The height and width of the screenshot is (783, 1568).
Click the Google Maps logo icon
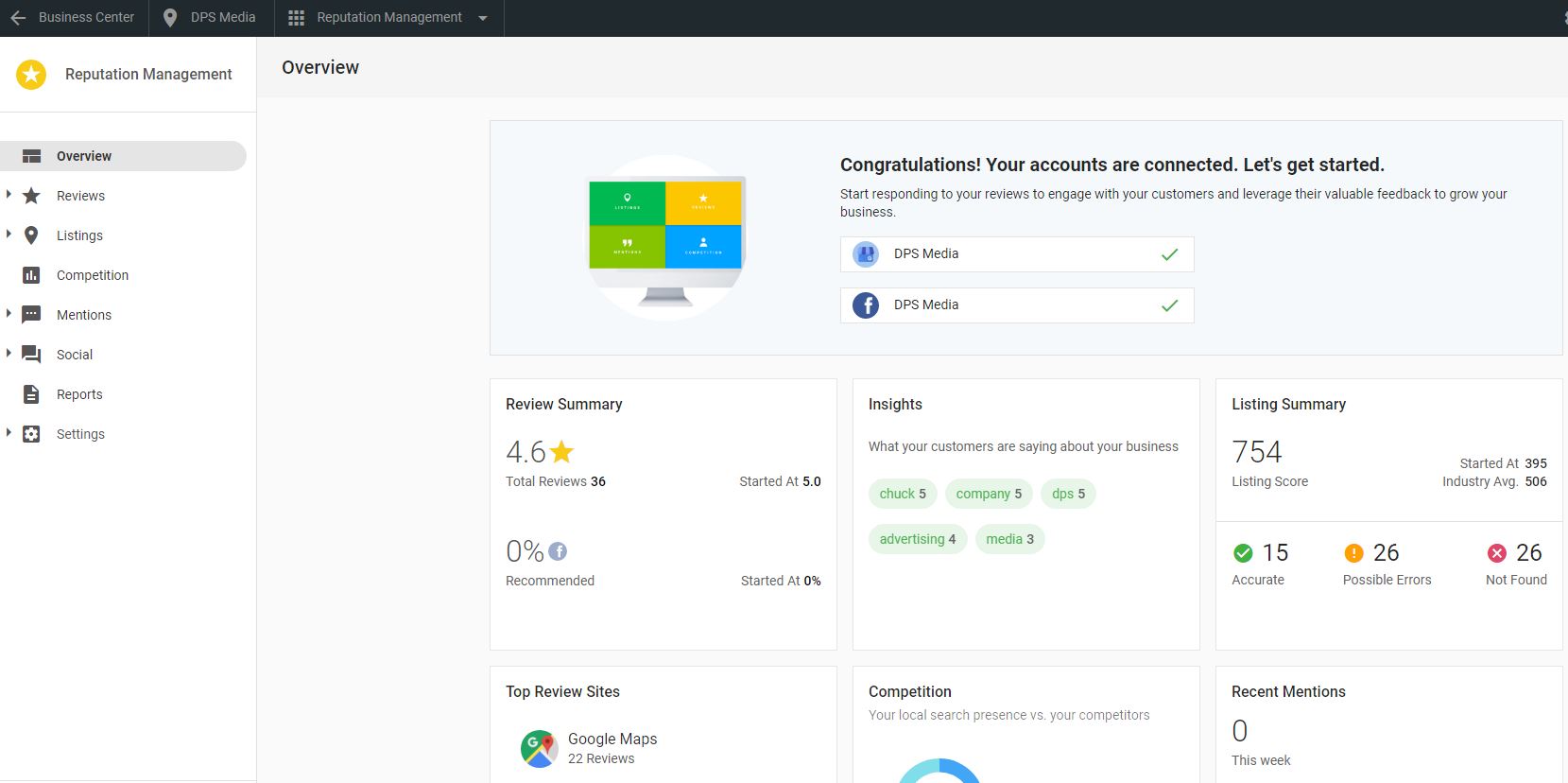coord(539,748)
